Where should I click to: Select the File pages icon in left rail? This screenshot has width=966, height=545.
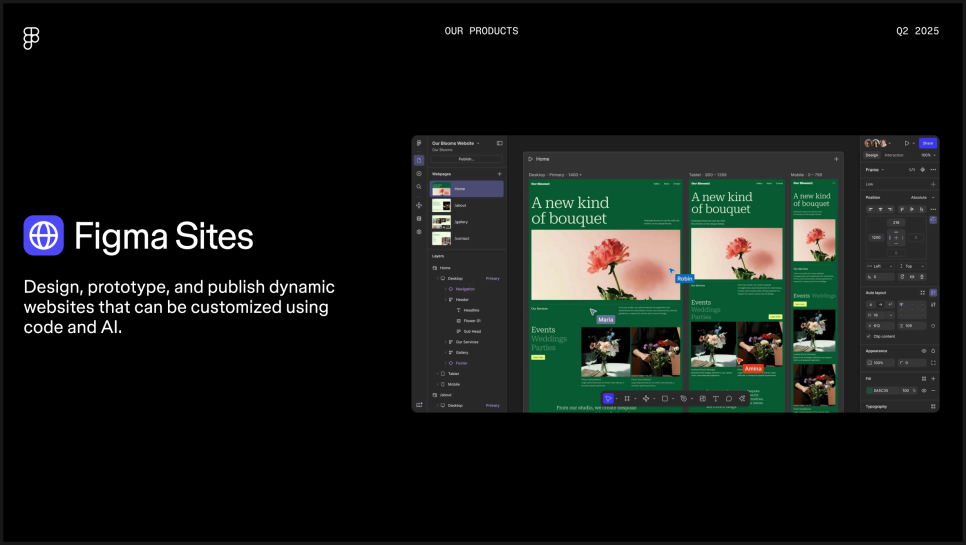(x=419, y=160)
